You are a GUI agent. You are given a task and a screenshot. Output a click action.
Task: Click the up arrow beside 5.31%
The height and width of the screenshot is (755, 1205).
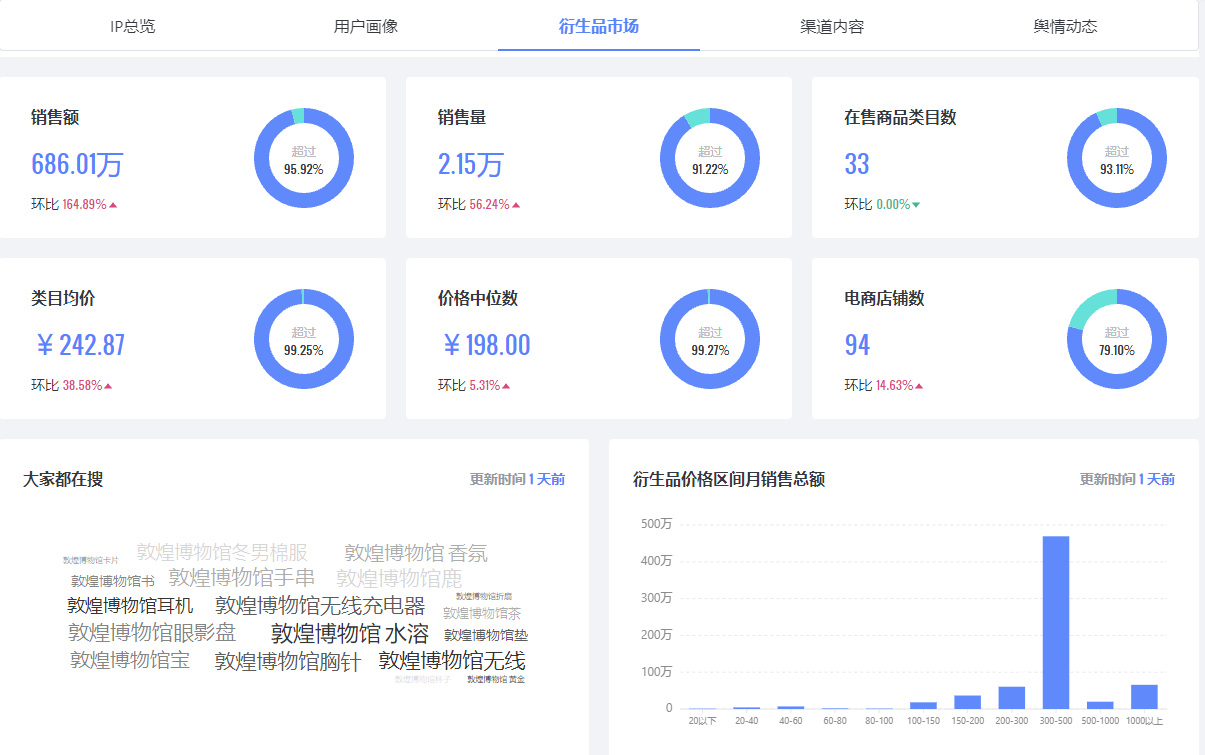[x=507, y=386]
